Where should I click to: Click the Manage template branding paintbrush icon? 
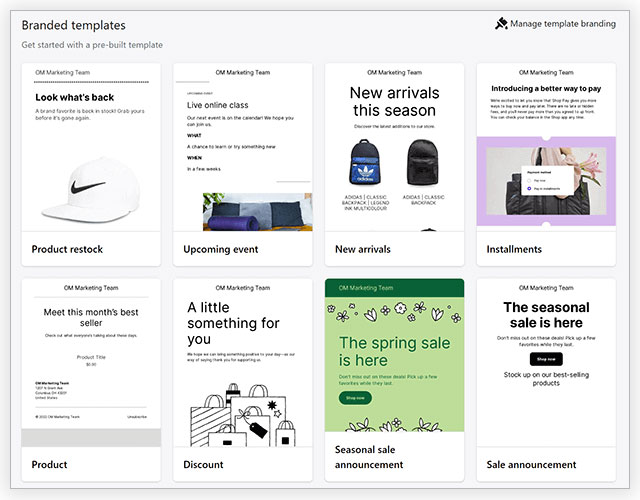click(501, 23)
